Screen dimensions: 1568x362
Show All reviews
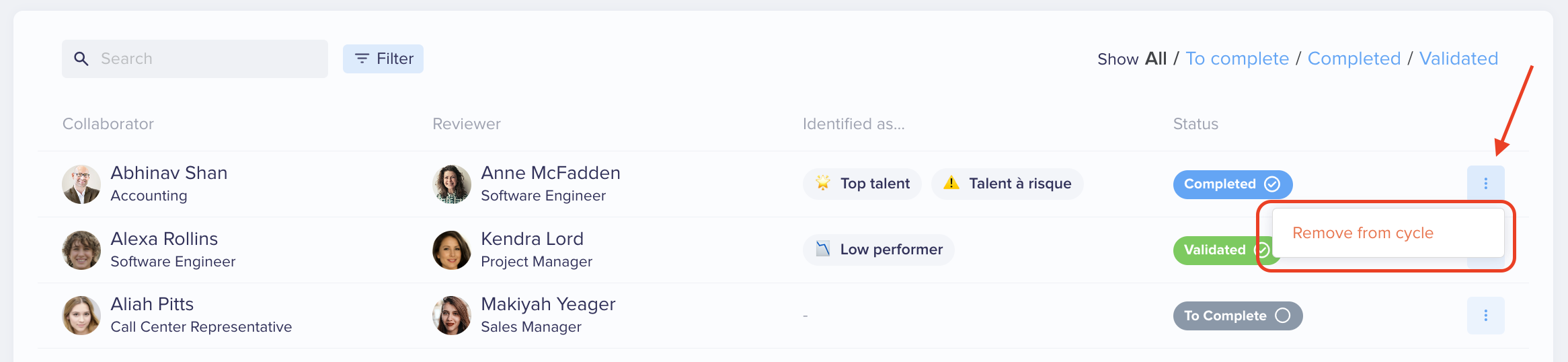click(1156, 59)
